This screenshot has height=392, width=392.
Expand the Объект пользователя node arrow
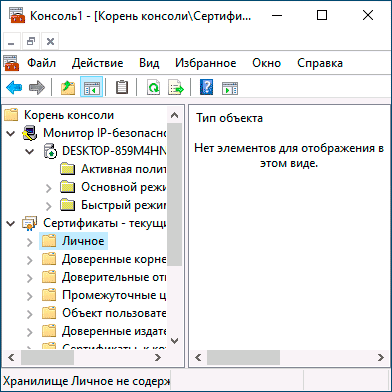coord(30,314)
